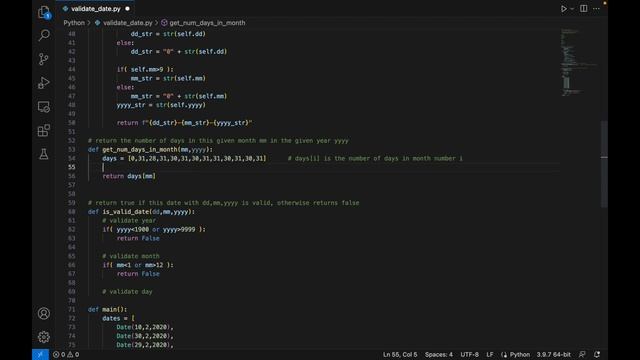Viewport: 640px width, 360px height.
Task: Open the remote window indicator in status bar
Action: coord(40,354)
